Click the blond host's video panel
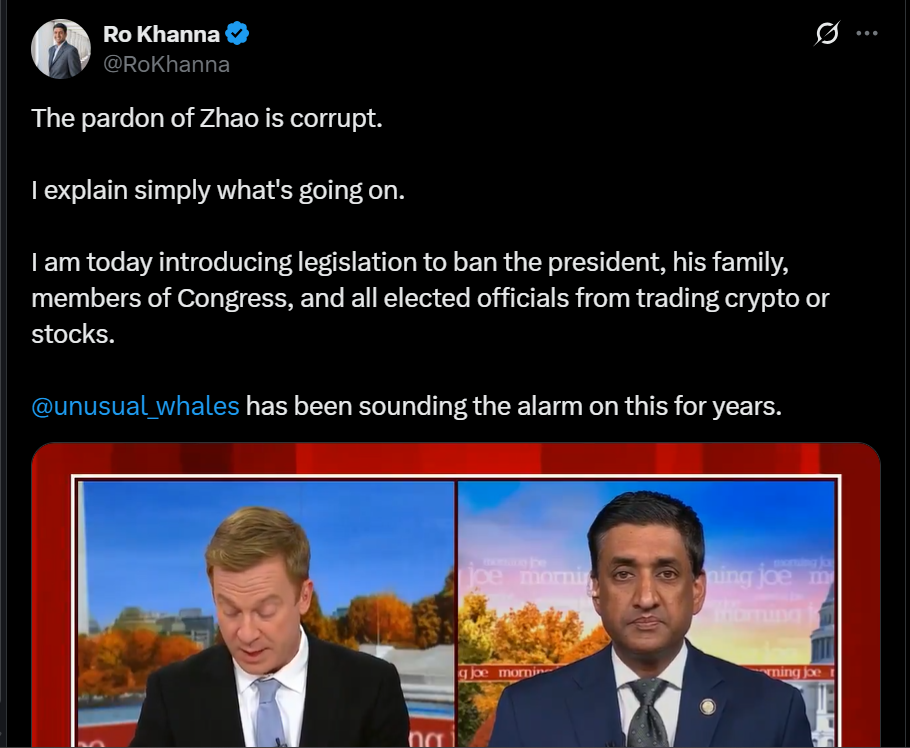The width and height of the screenshot is (910, 748). tap(266, 614)
